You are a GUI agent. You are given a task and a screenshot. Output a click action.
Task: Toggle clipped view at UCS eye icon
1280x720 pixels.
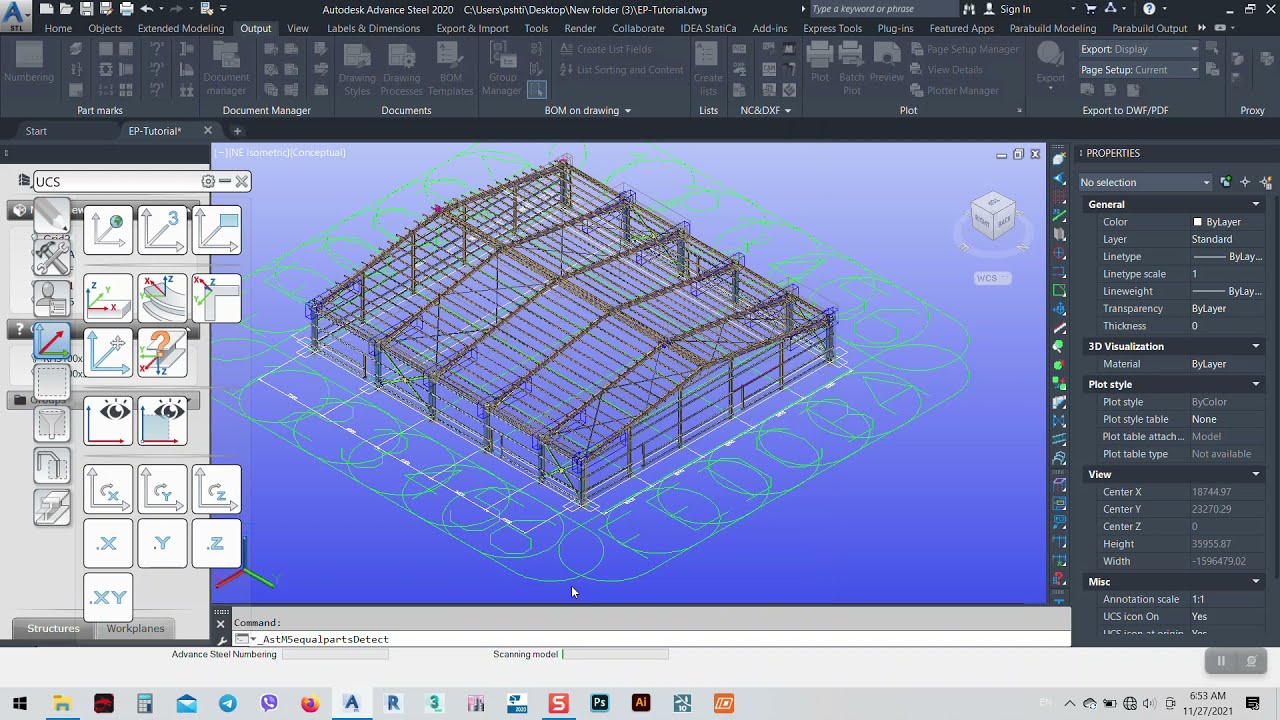click(x=162, y=421)
